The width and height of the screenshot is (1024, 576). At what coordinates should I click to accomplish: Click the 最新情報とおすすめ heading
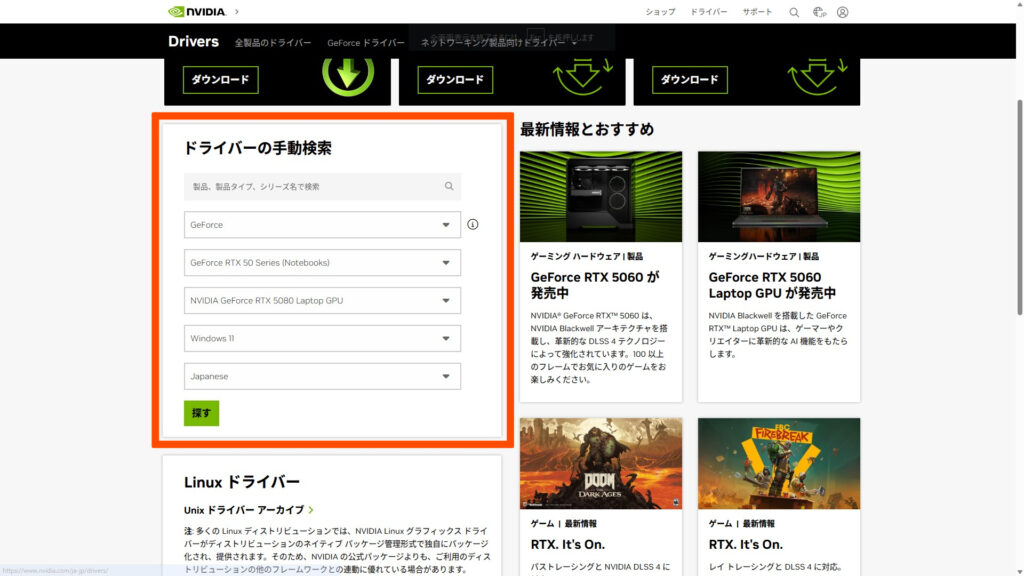pyautogui.click(x=587, y=129)
